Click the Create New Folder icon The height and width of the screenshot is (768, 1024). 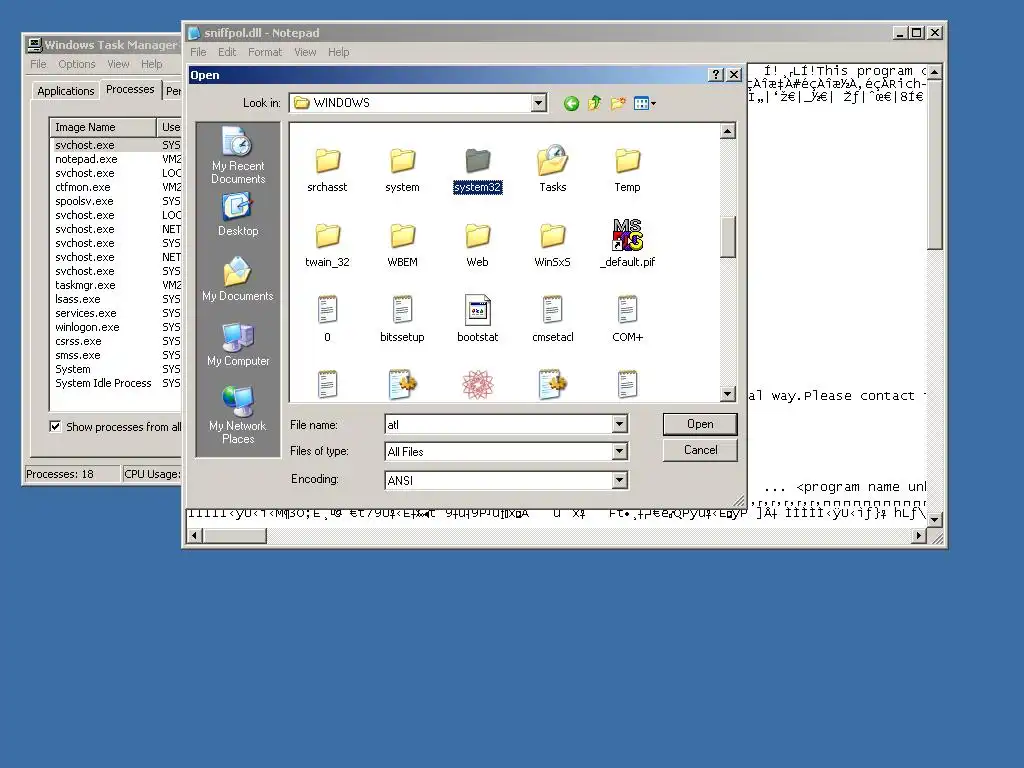(618, 103)
